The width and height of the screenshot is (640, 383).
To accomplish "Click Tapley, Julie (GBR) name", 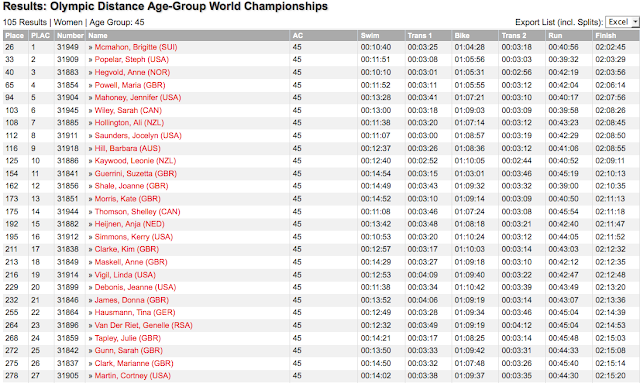I will click(x=128, y=338).
